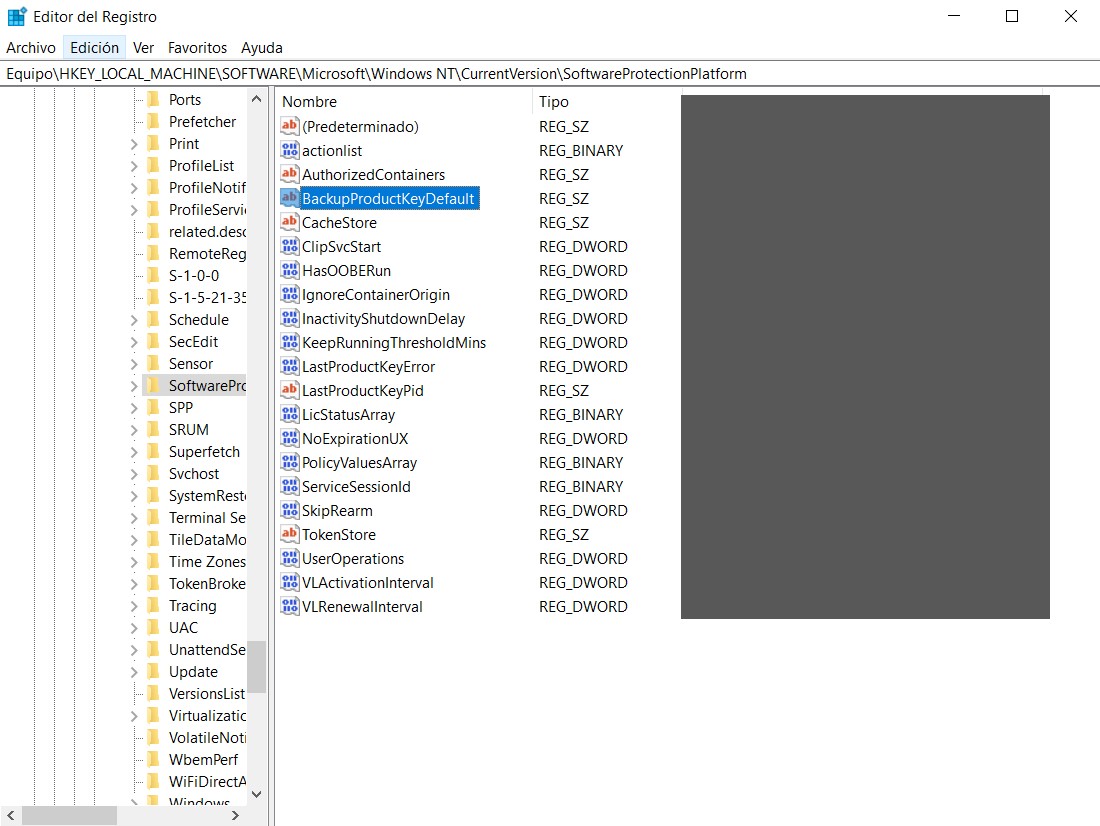Select the Prefetcher key in the tree
Screen dimensions: 1100x826
pos(202,121)
